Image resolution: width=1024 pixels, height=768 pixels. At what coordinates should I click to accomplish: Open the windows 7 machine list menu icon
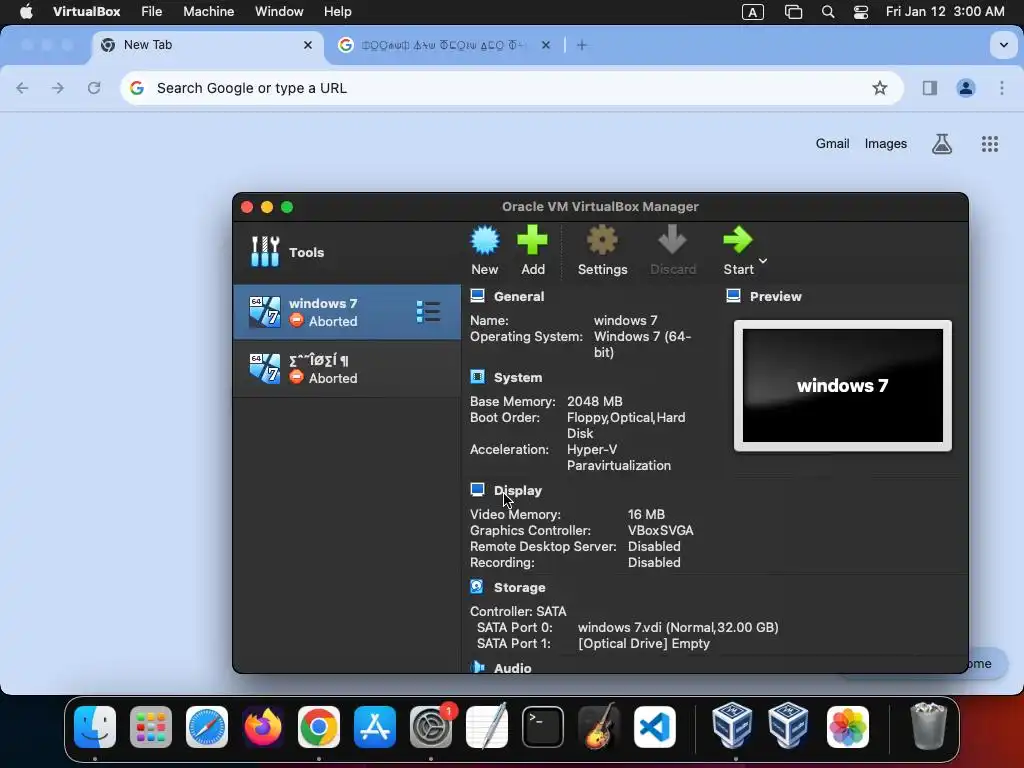pos(428,312)
